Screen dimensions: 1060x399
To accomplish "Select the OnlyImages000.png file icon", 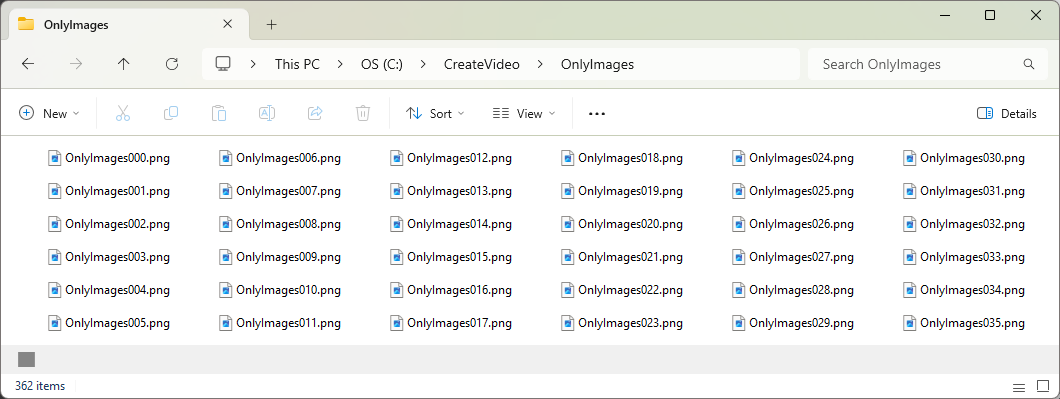I will [x=55, y=158].
